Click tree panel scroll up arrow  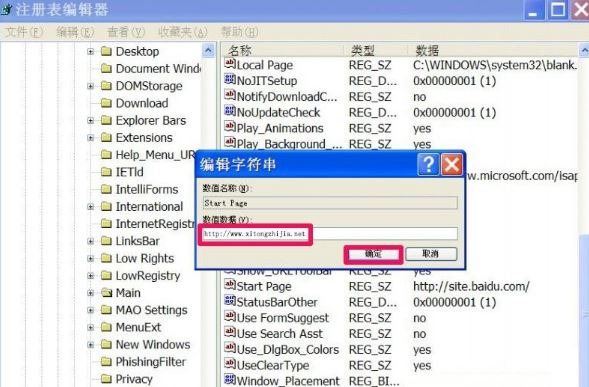click(208, 50)
